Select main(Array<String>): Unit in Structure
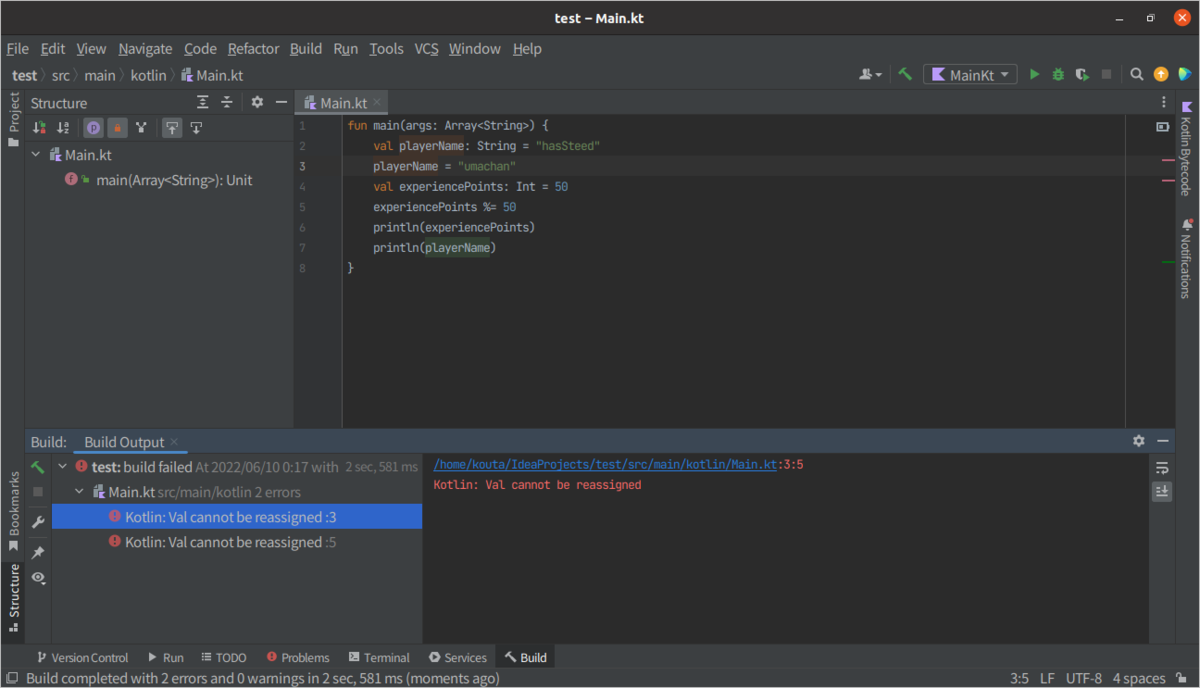 pos(174,180)
